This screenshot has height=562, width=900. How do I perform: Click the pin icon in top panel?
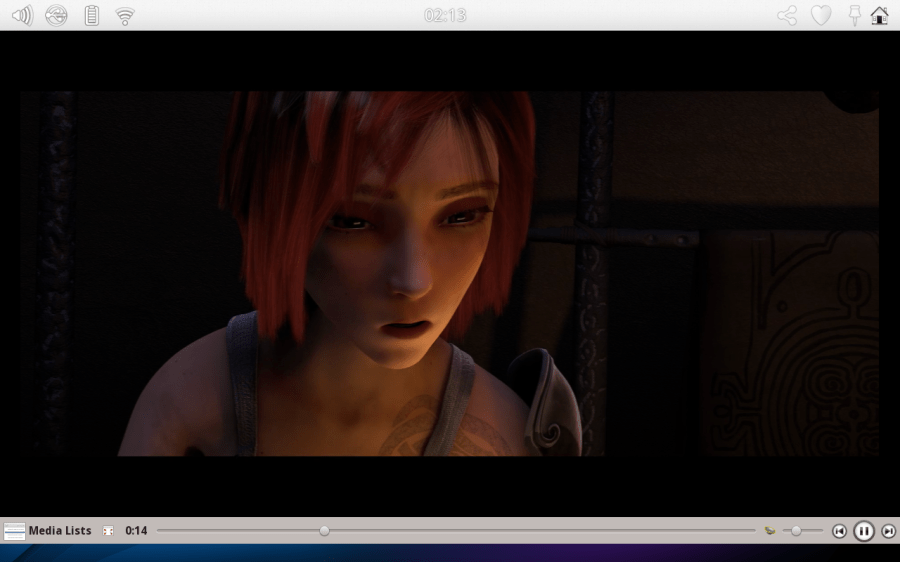coord(854,15)
